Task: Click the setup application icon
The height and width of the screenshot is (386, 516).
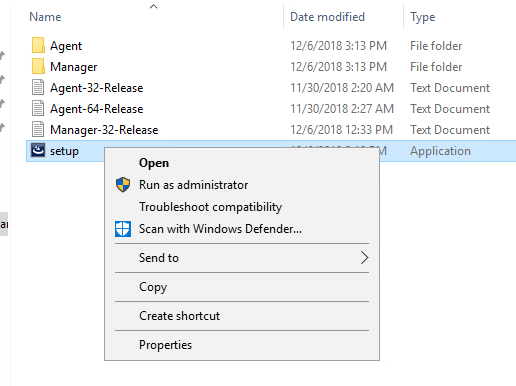Action: (38, 150)
